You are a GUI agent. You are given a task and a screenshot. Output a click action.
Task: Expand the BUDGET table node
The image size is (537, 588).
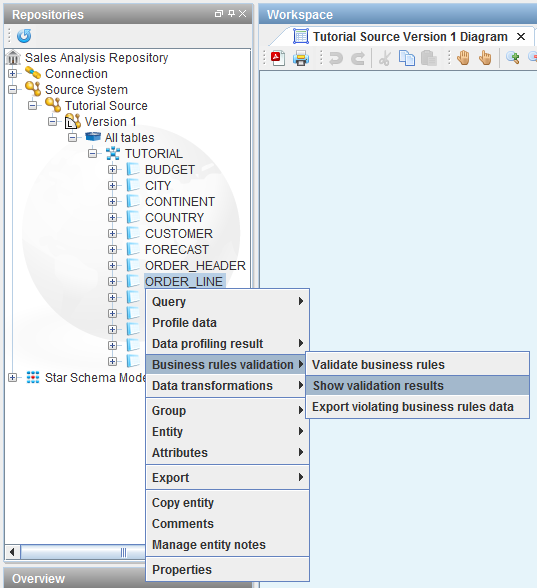tap(112, 170)
